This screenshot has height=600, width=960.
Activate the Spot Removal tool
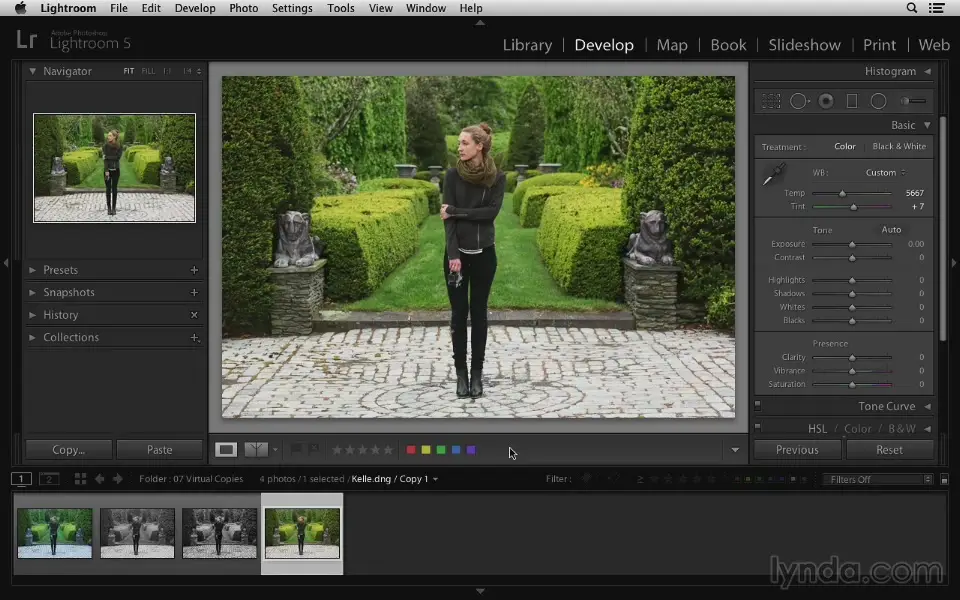coord(799,101)
